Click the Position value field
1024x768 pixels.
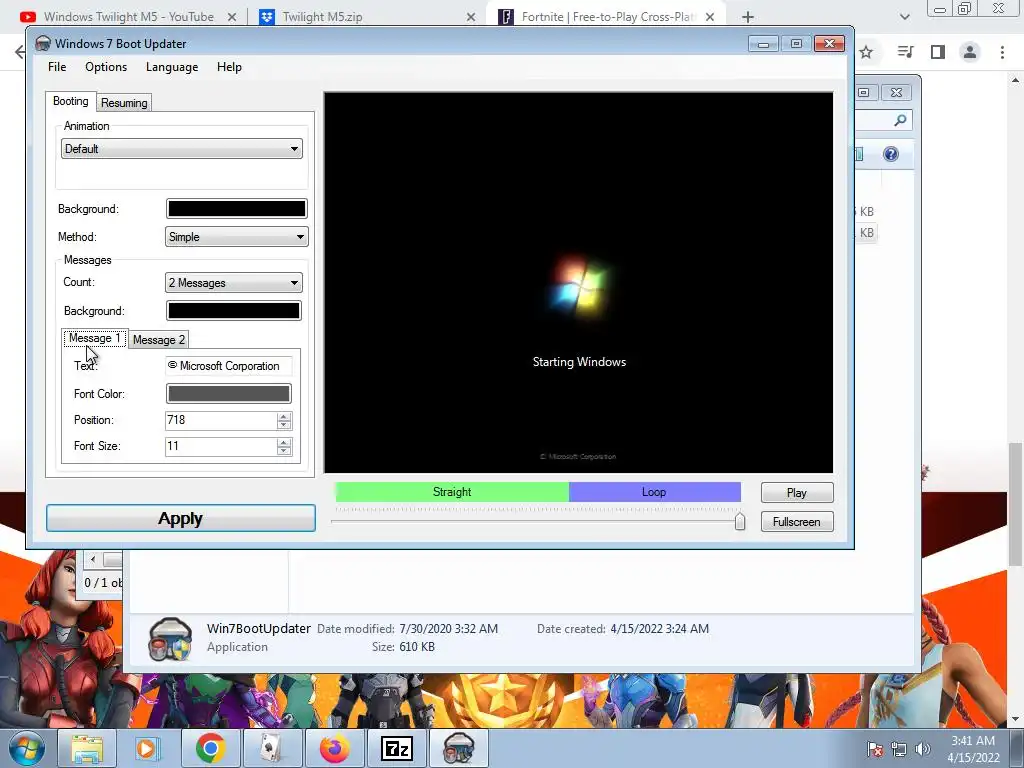(221, 420)
